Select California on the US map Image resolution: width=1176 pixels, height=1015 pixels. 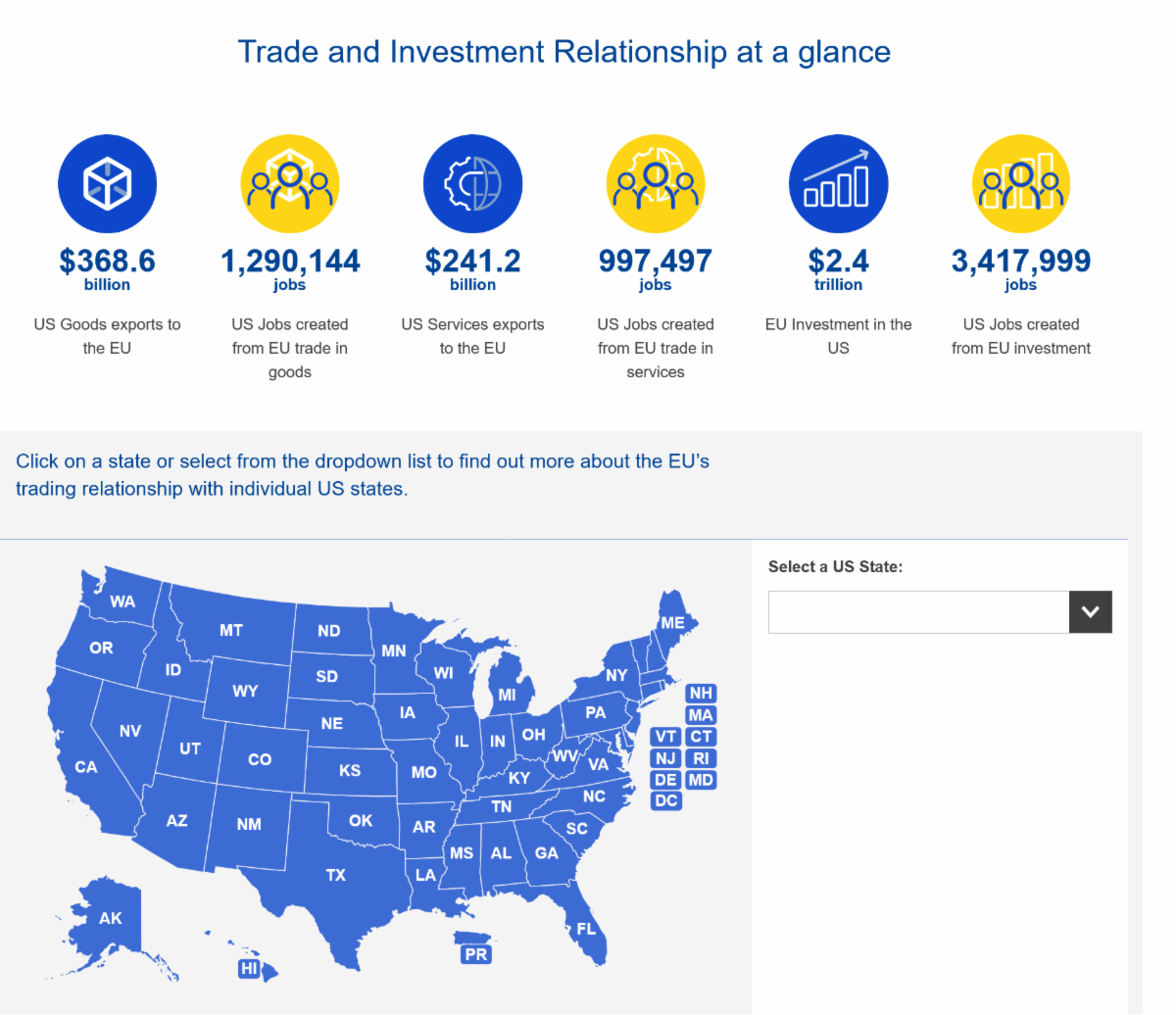pos(85,766)
